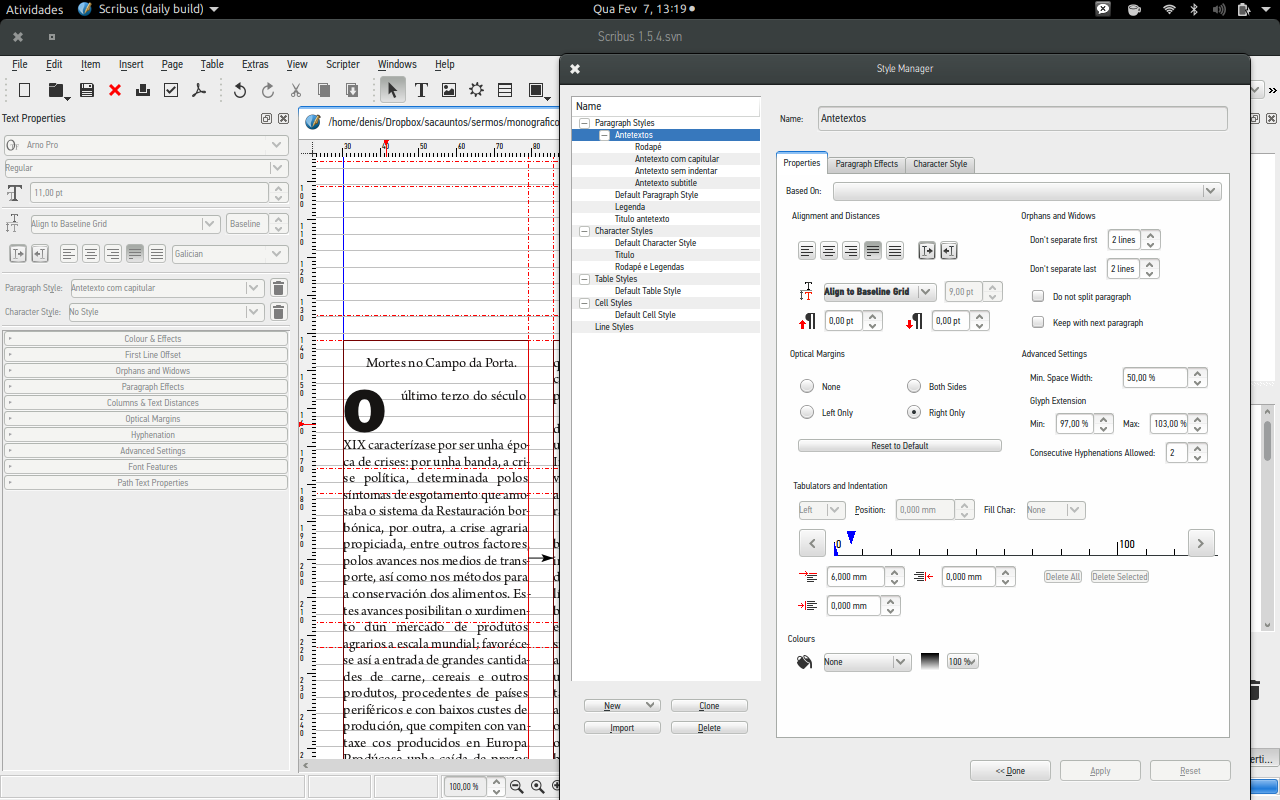This screenshot has width=1280, height=800.
Task: Click the Reset to Default button
Action: point(899,446)
